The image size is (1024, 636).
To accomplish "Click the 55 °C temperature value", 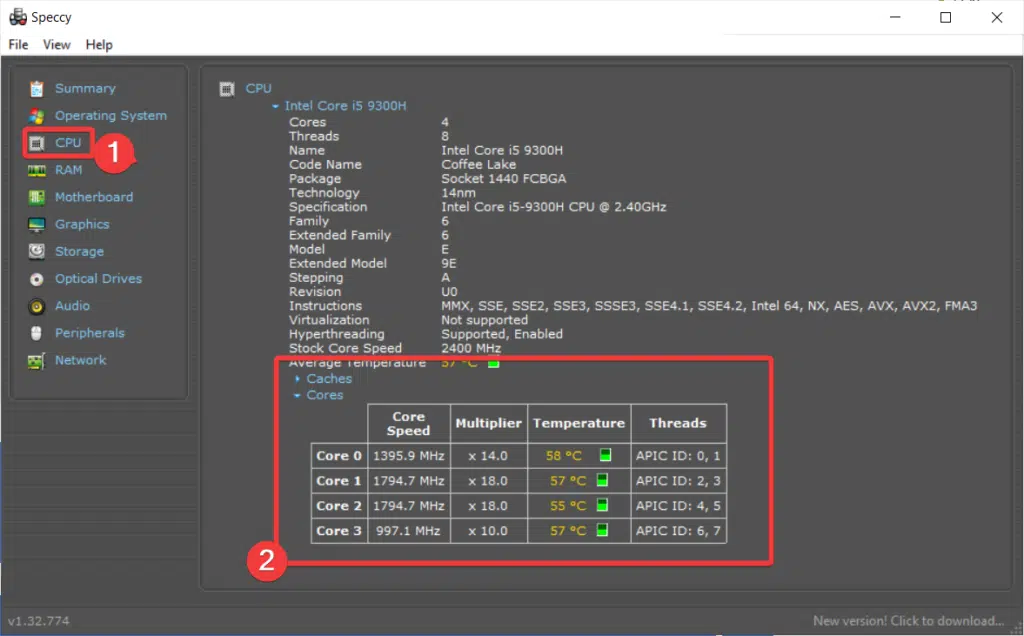I will pyautogui.click(x=568, y=505).
